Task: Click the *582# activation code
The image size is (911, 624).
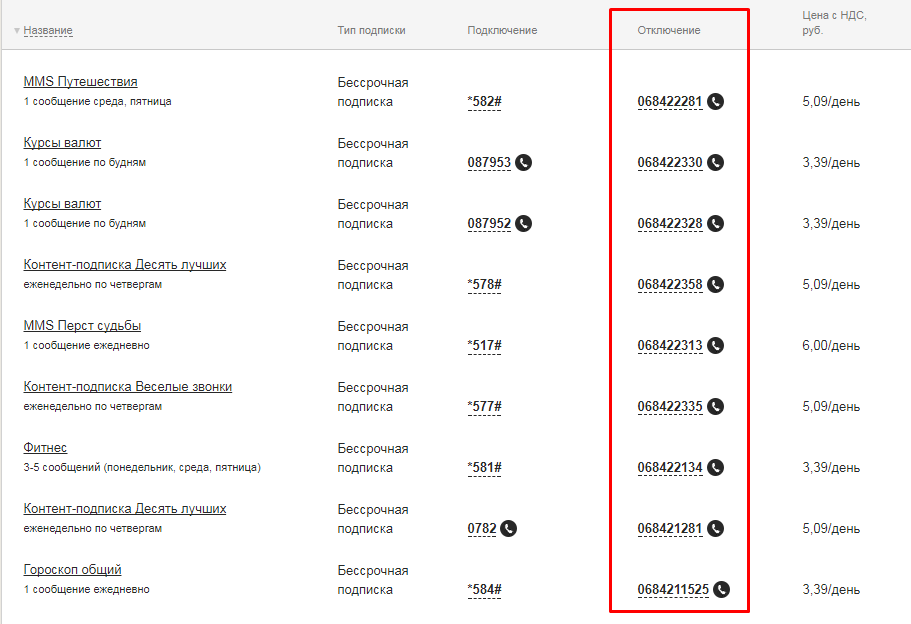Action: 484,101
